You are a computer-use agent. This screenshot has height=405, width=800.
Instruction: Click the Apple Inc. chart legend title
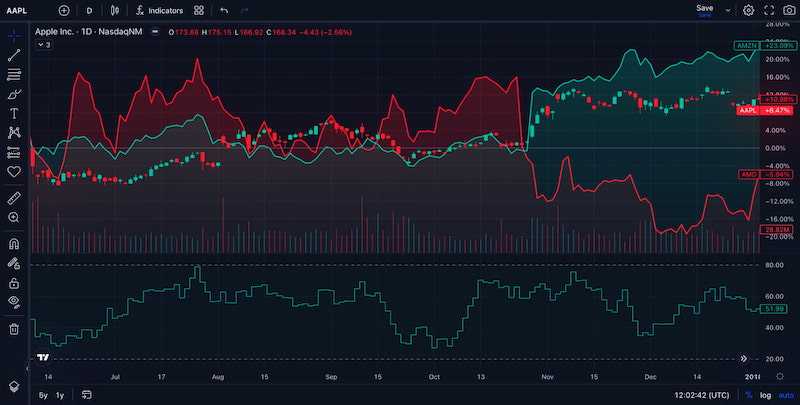[x=88, y=32]
